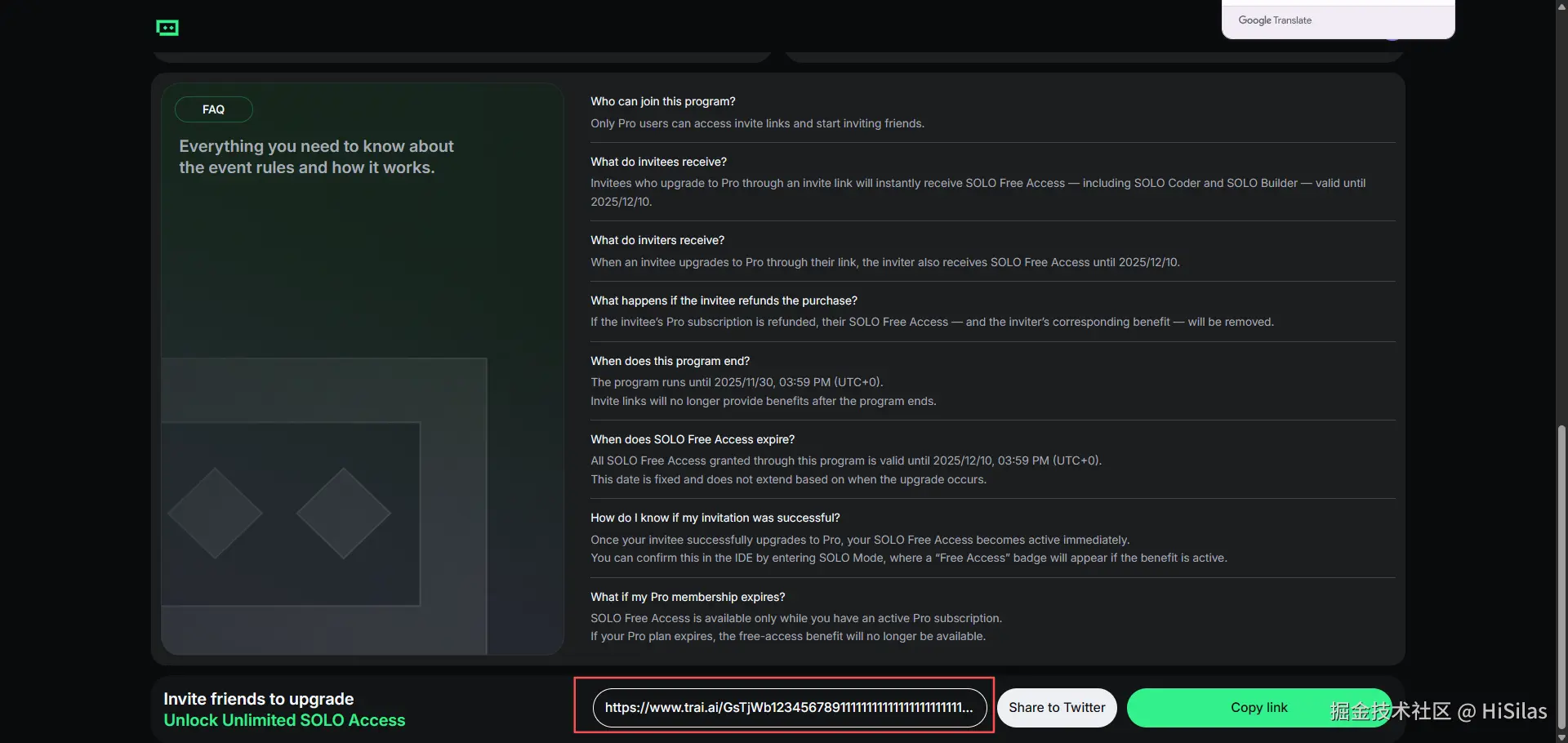Select "When does SOLO Free Access expire?" heading
The height and width of the screenshot is (743, 1568).
click(x=692, y=439)
